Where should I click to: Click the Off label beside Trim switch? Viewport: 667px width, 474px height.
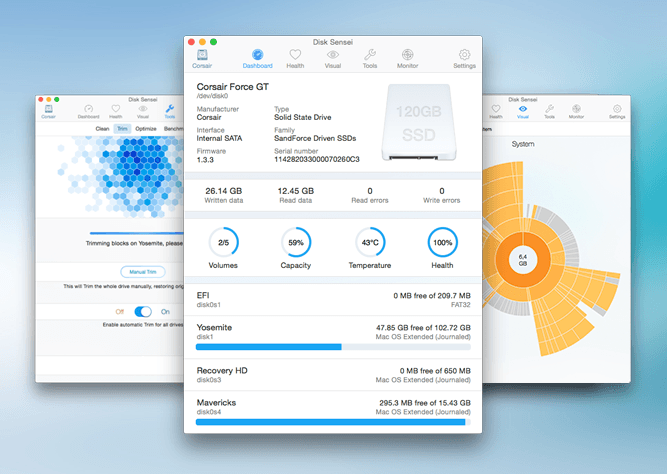(x=120, y=311)
